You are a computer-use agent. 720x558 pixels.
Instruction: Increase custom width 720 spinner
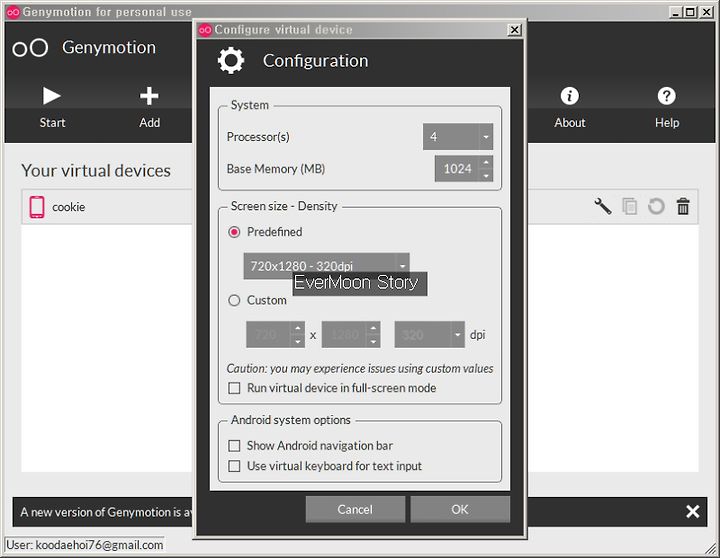point(298,328)
